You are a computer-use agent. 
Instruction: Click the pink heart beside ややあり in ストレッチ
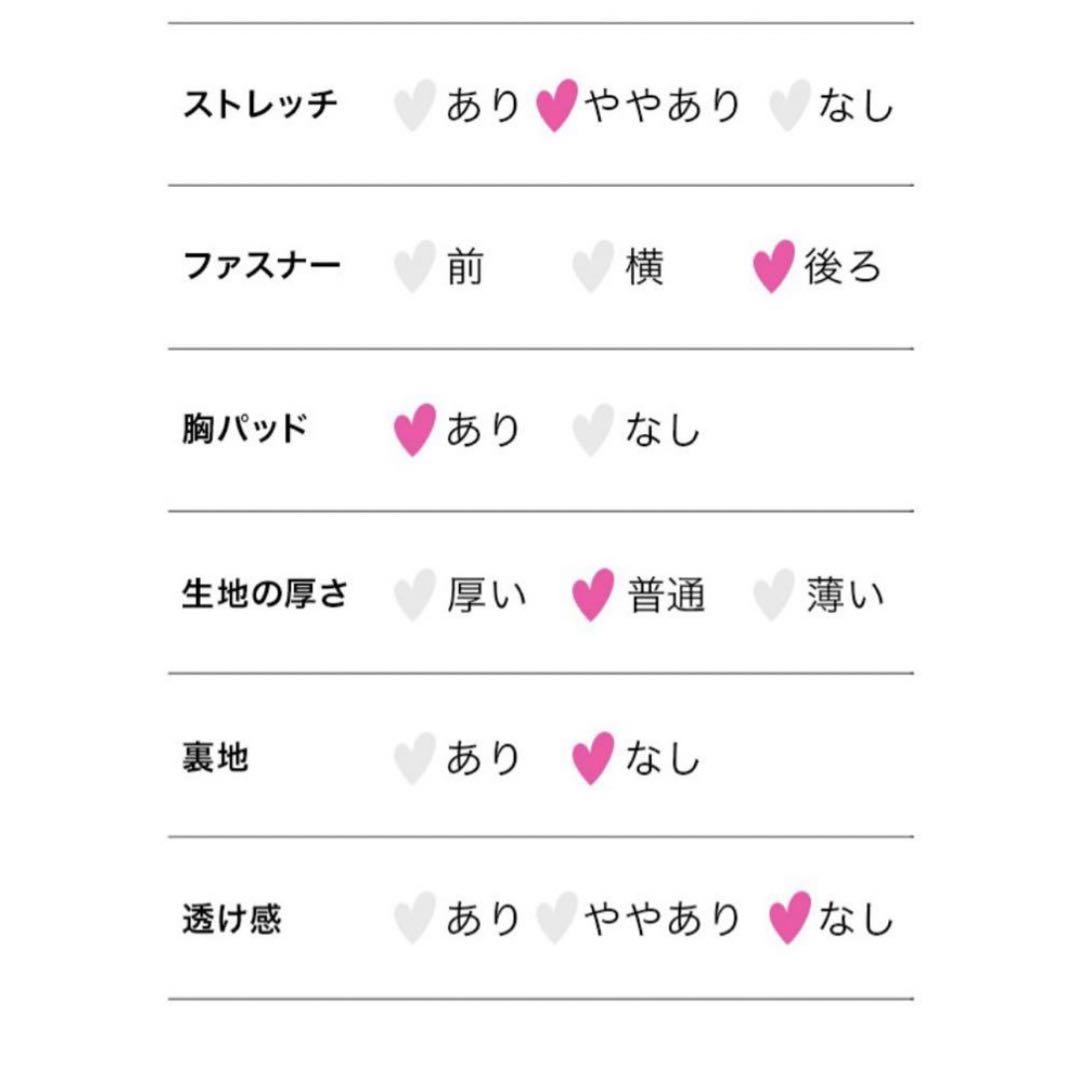(557, 105)
